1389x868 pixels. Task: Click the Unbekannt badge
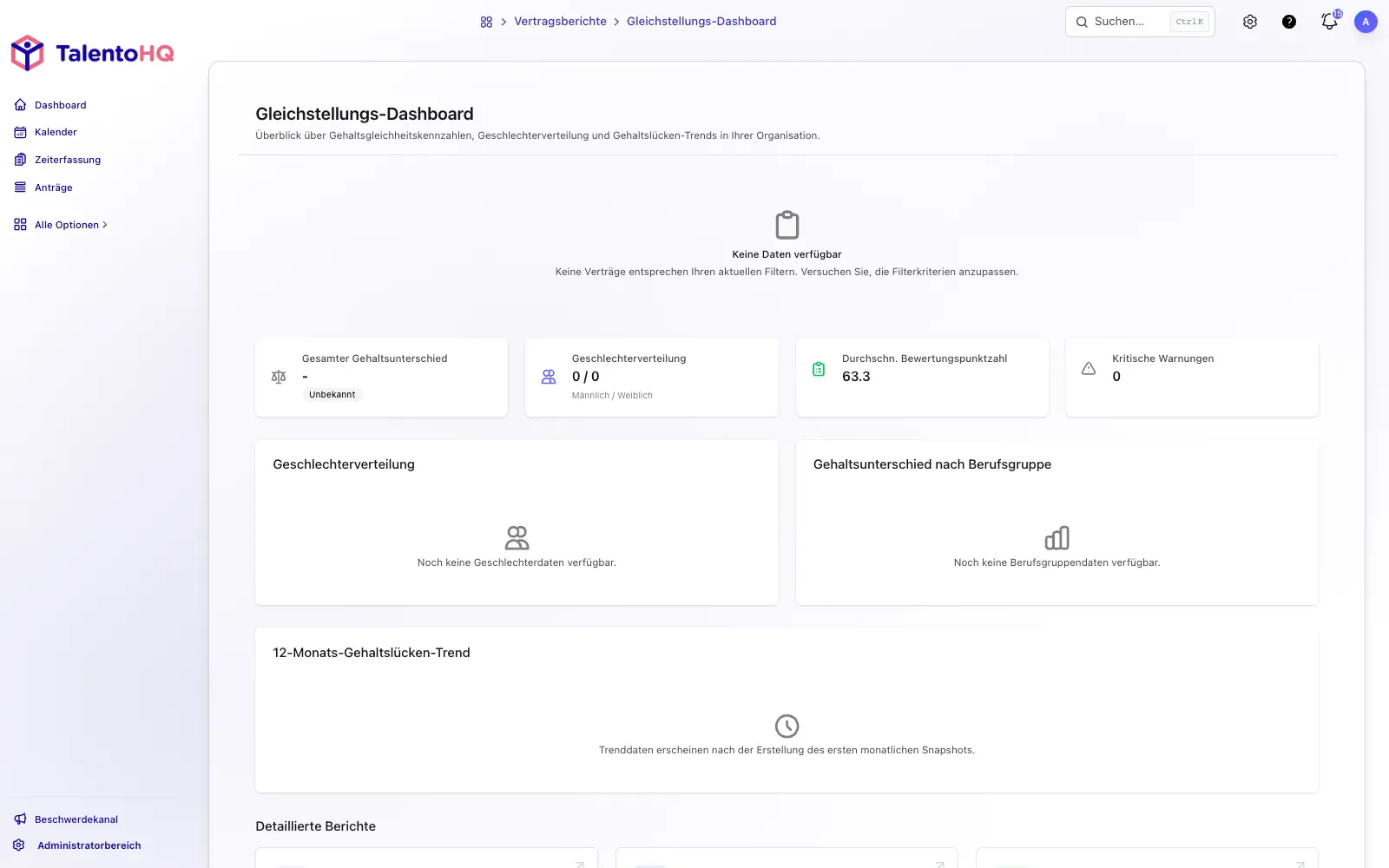(x=332, y=395)
